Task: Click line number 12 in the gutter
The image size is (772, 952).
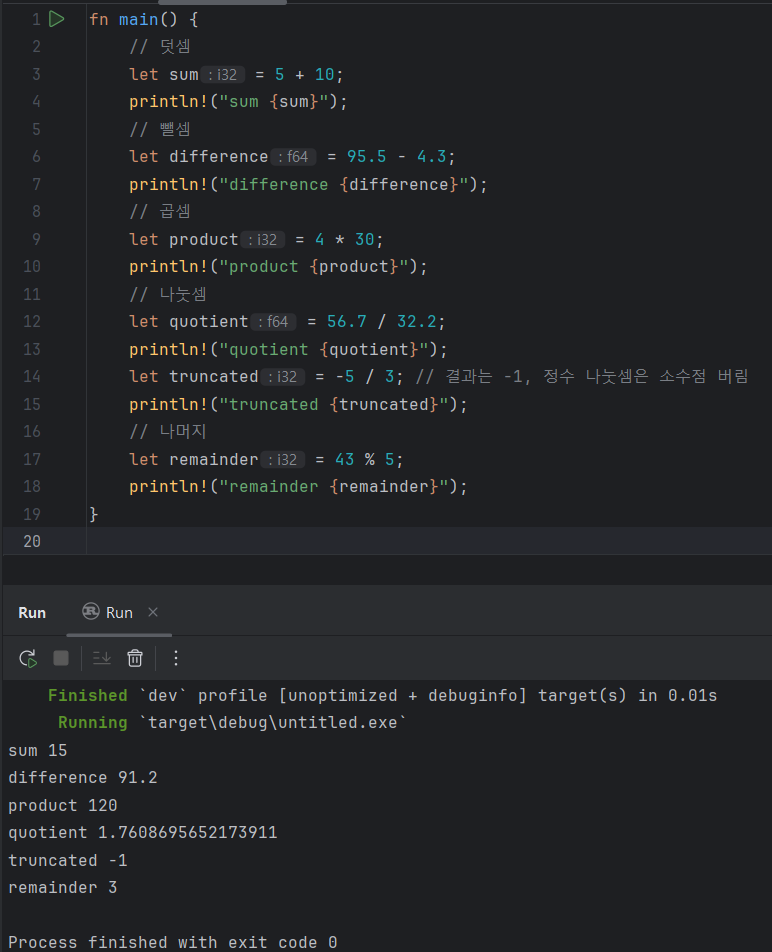Action: click(32, 321)
